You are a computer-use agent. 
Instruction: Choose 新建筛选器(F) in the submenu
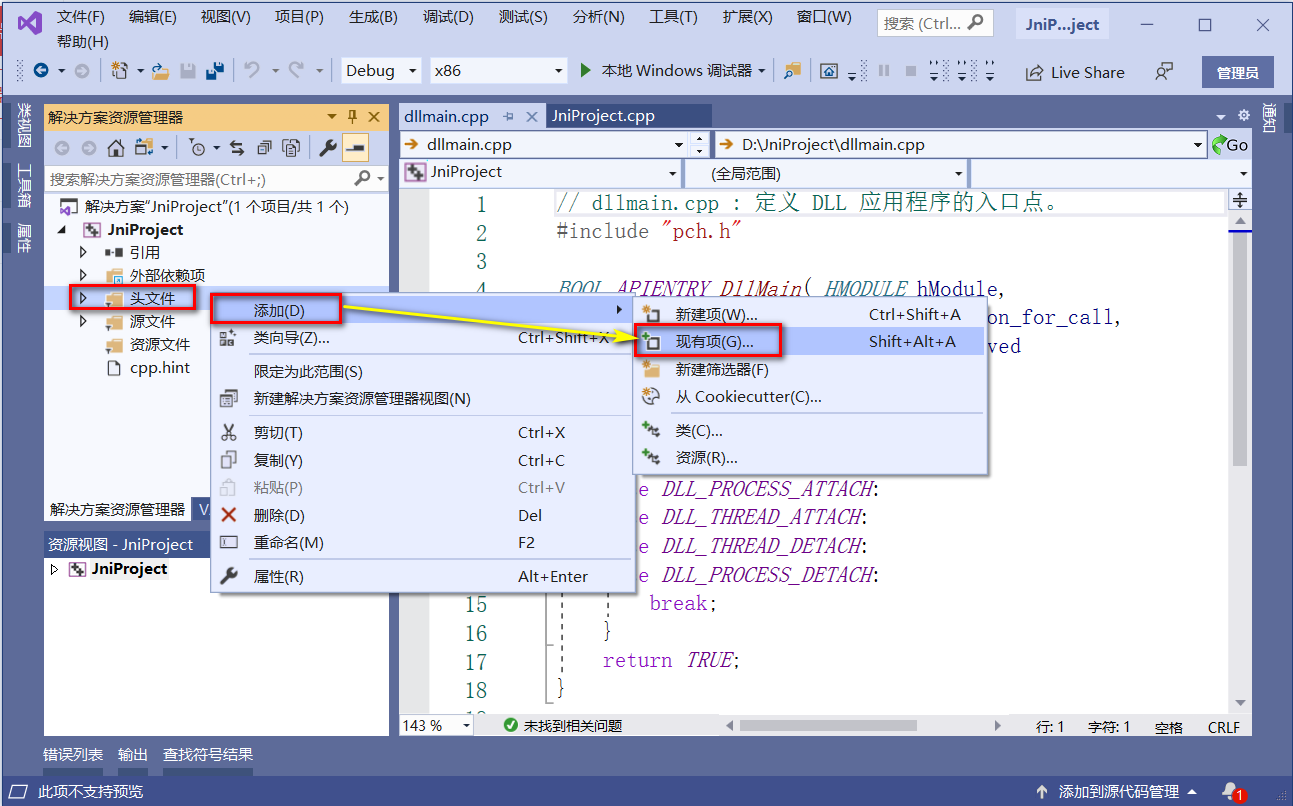point(810,369)
